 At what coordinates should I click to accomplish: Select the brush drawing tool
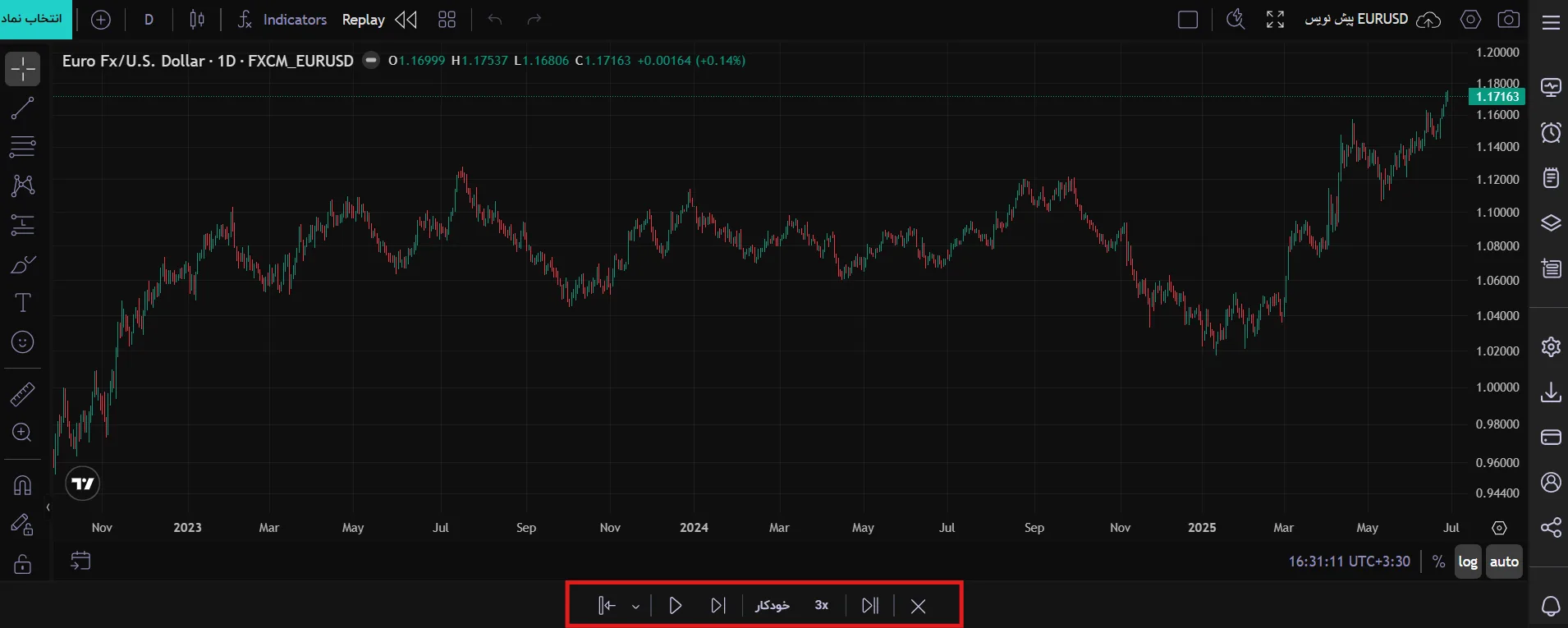pos(23,264)
